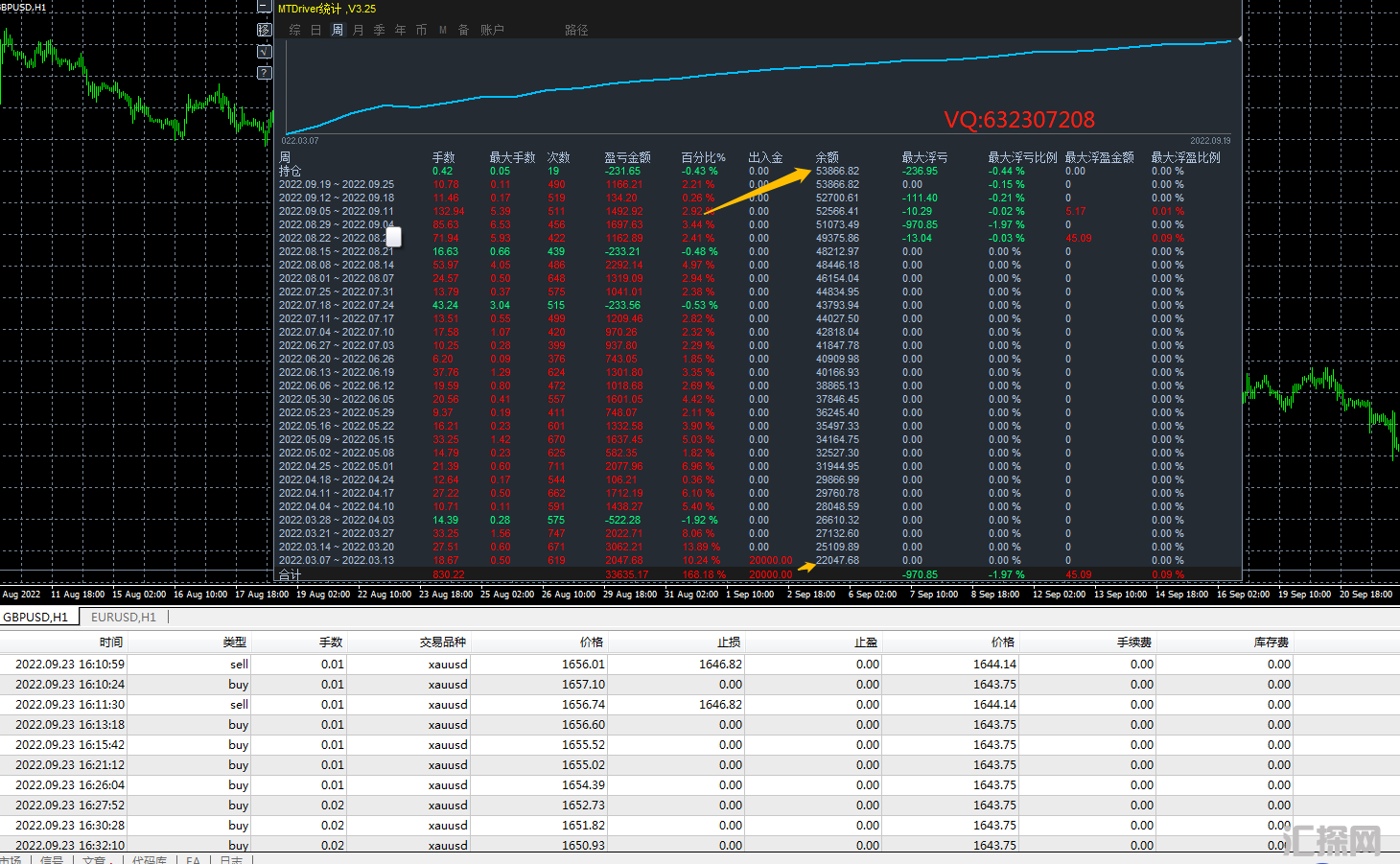Viewport: 1400px width, 864px height.
Task: Select the GBPUSD,H1 chart tab
Action: 36,618
